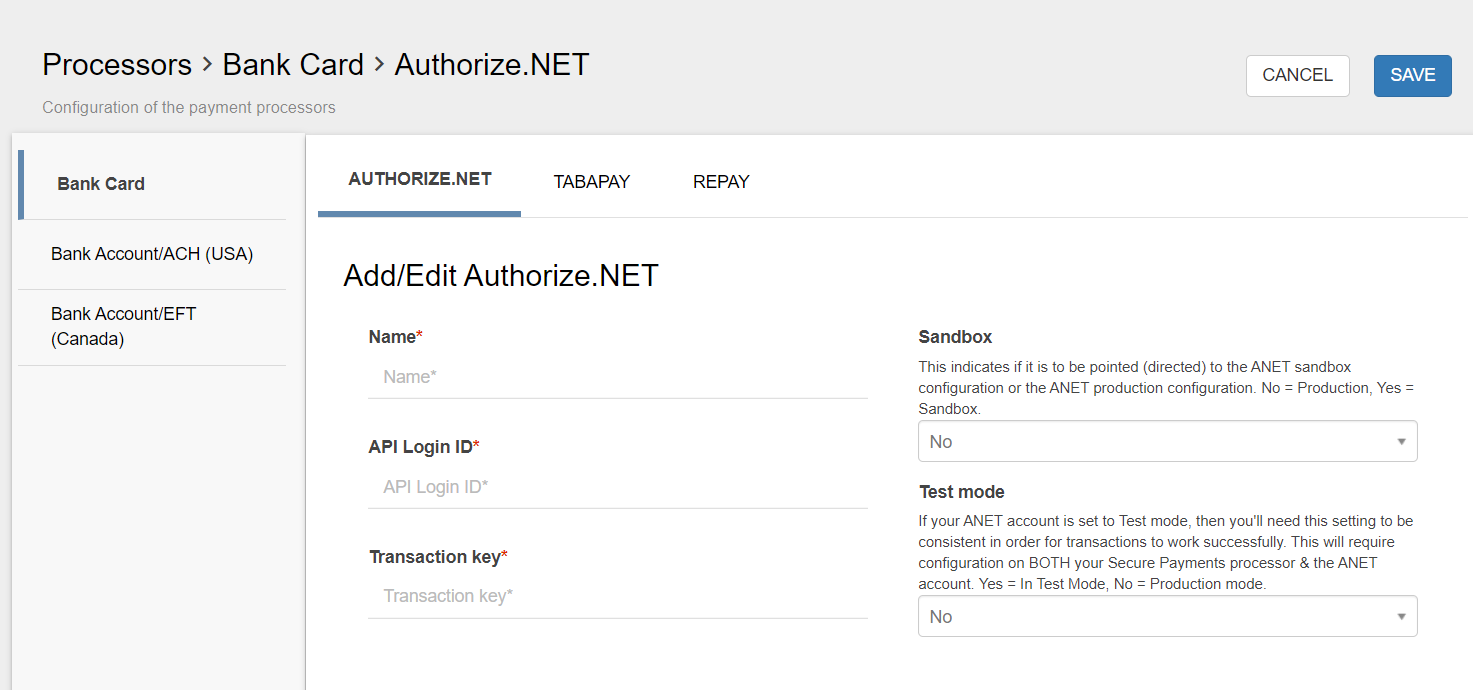Click the Sandbox label
Screen dimensions: 1473x690
tap(955, 337)
